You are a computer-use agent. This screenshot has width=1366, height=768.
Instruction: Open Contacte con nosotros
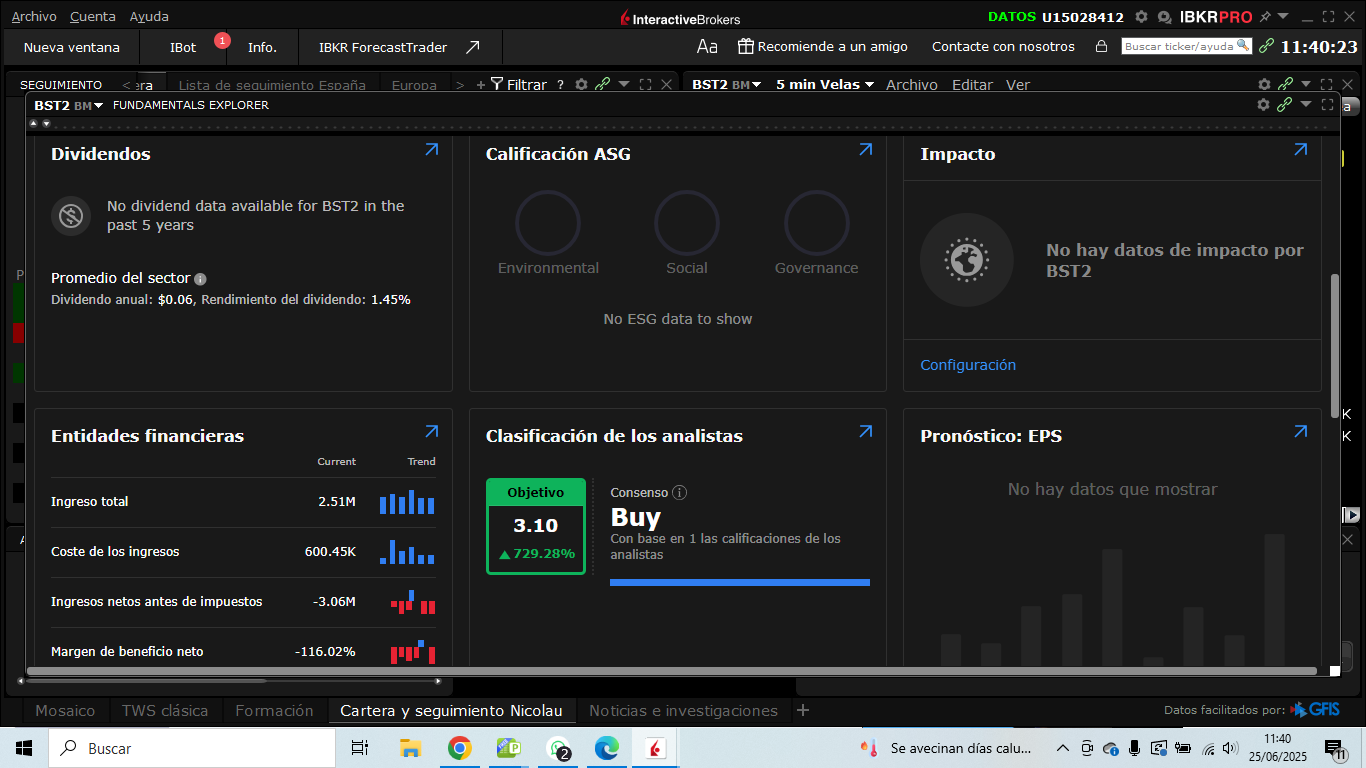pyautogui.click(x=1003, y=47)
